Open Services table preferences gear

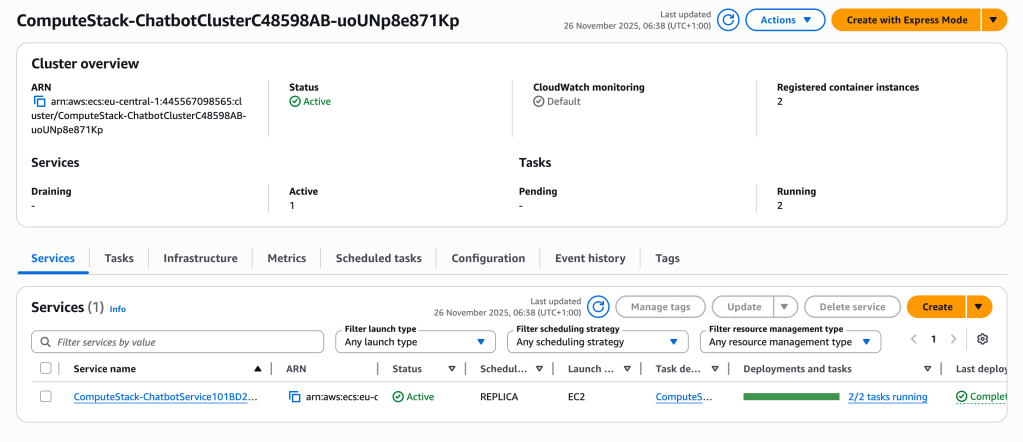tap(983, 340)
